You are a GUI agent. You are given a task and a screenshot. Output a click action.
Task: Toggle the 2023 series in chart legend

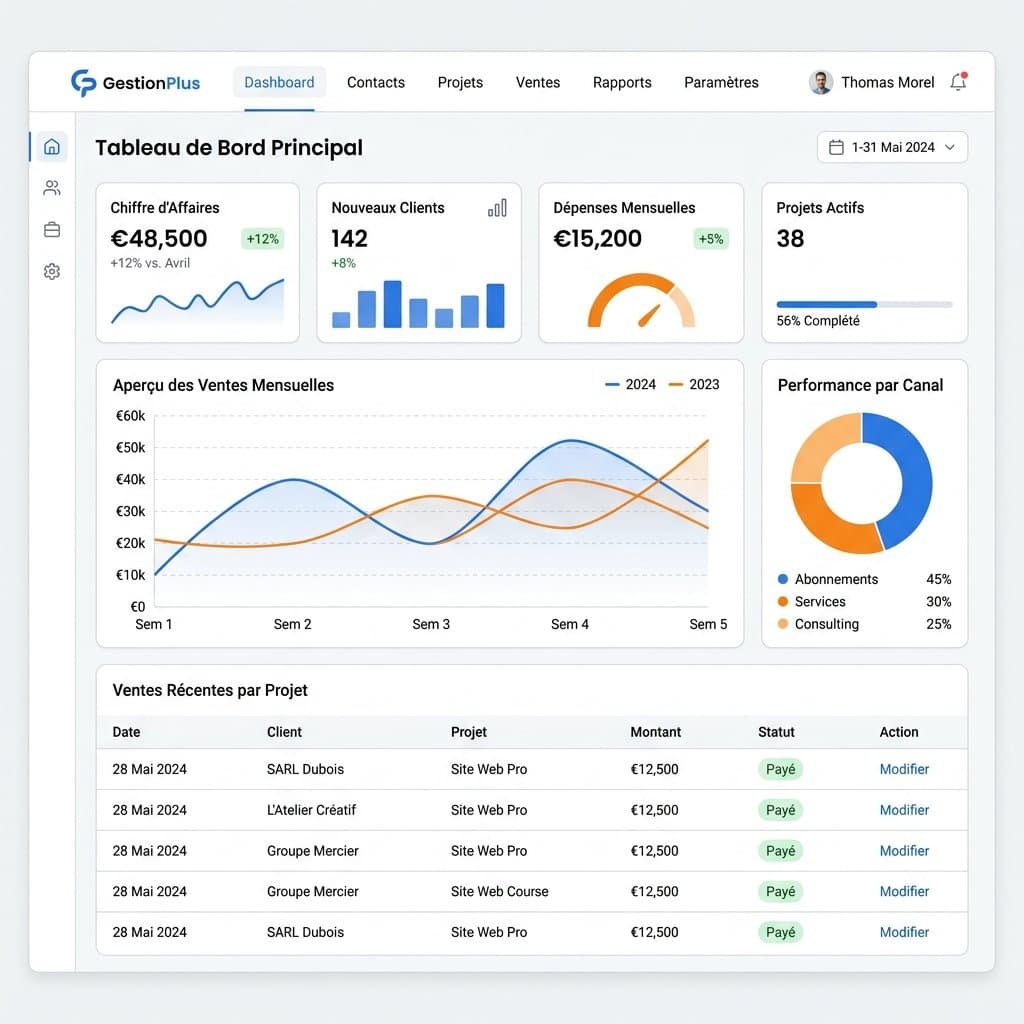694,385
